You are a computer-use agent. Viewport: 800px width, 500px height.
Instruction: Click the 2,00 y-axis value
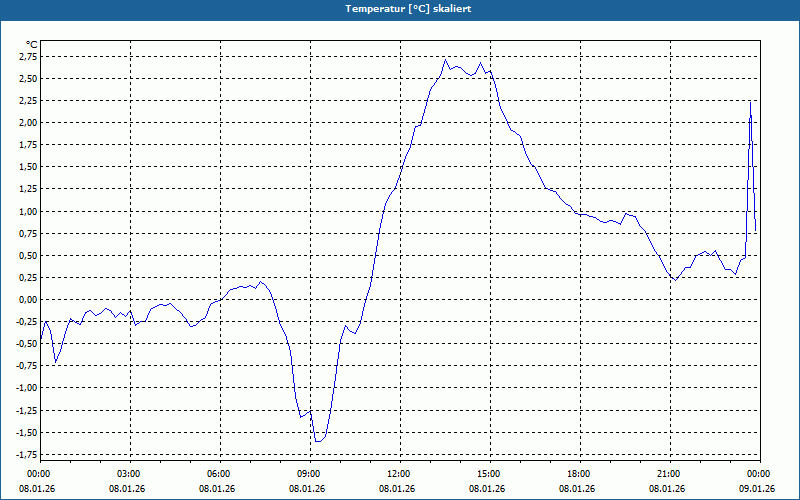(x=28, y=122)
